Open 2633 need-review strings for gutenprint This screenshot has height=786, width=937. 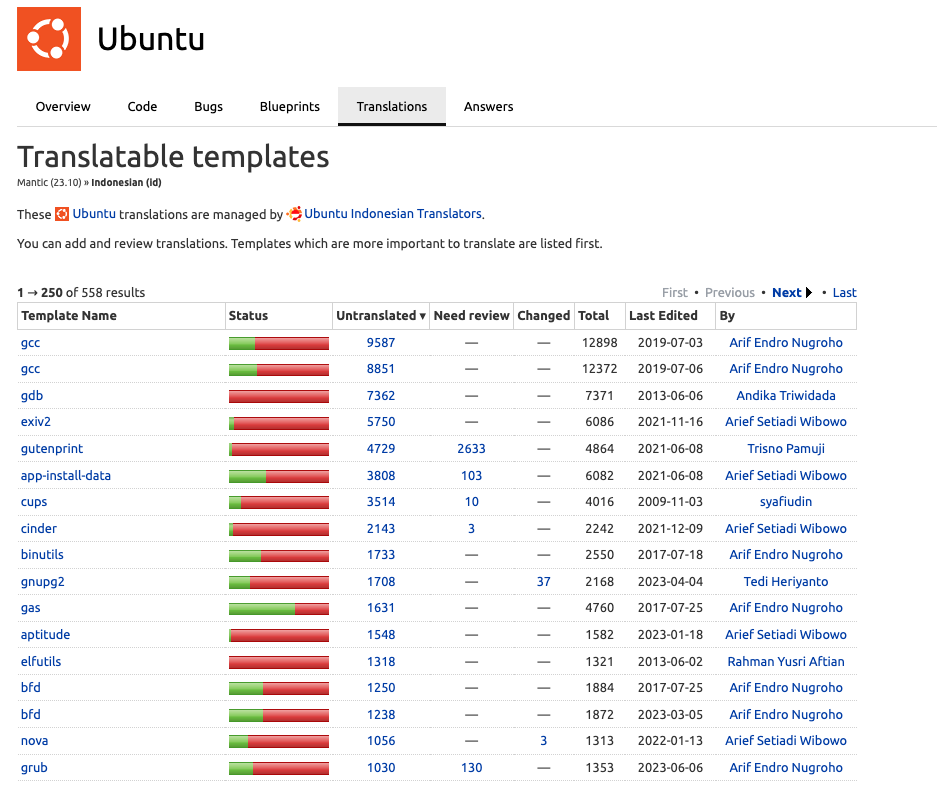pos(471,449)
